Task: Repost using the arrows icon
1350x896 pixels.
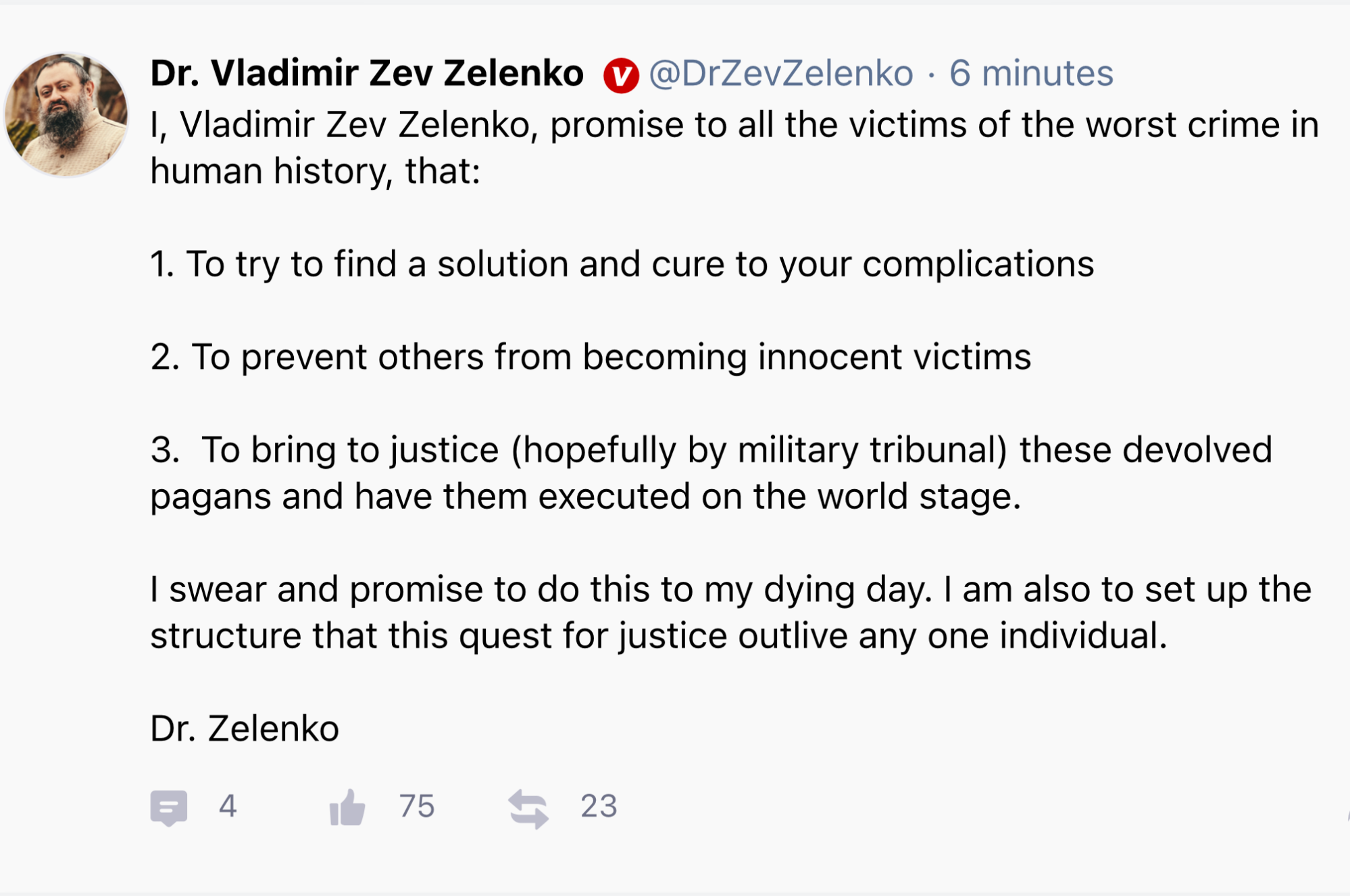Action: click(x=528, y=808)
